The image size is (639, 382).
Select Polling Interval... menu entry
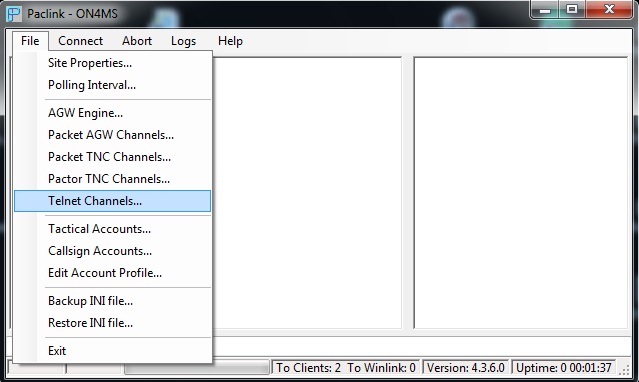(112, 85)
